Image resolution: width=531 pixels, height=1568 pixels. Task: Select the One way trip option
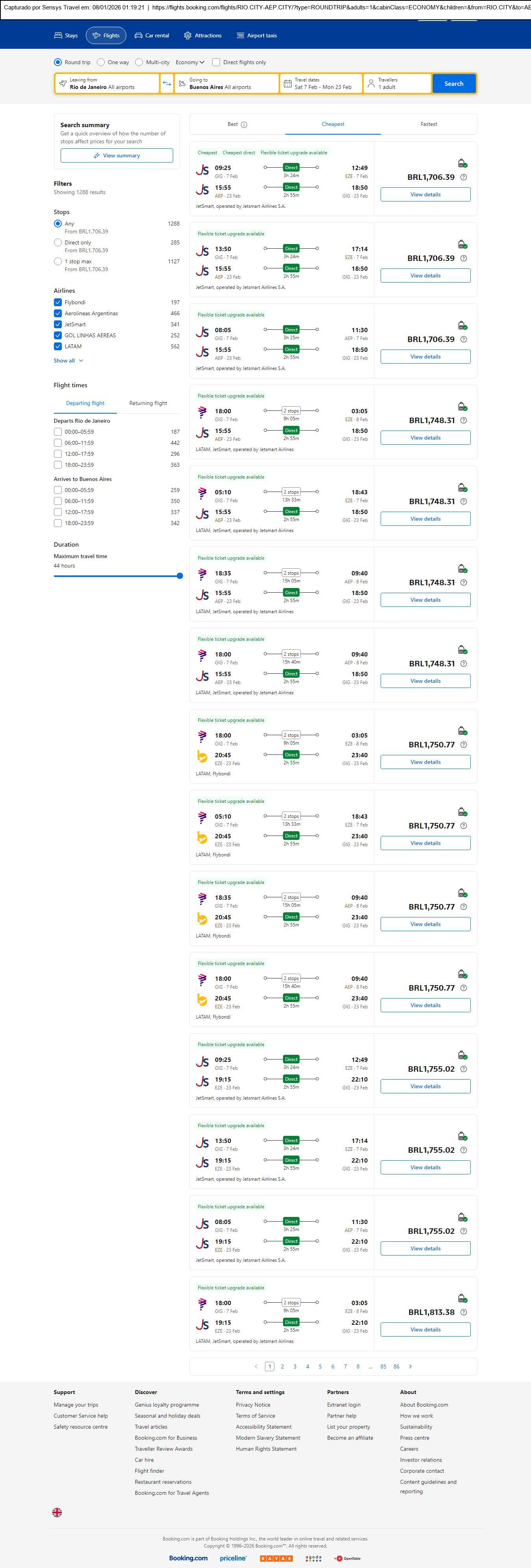click(101, 62)
